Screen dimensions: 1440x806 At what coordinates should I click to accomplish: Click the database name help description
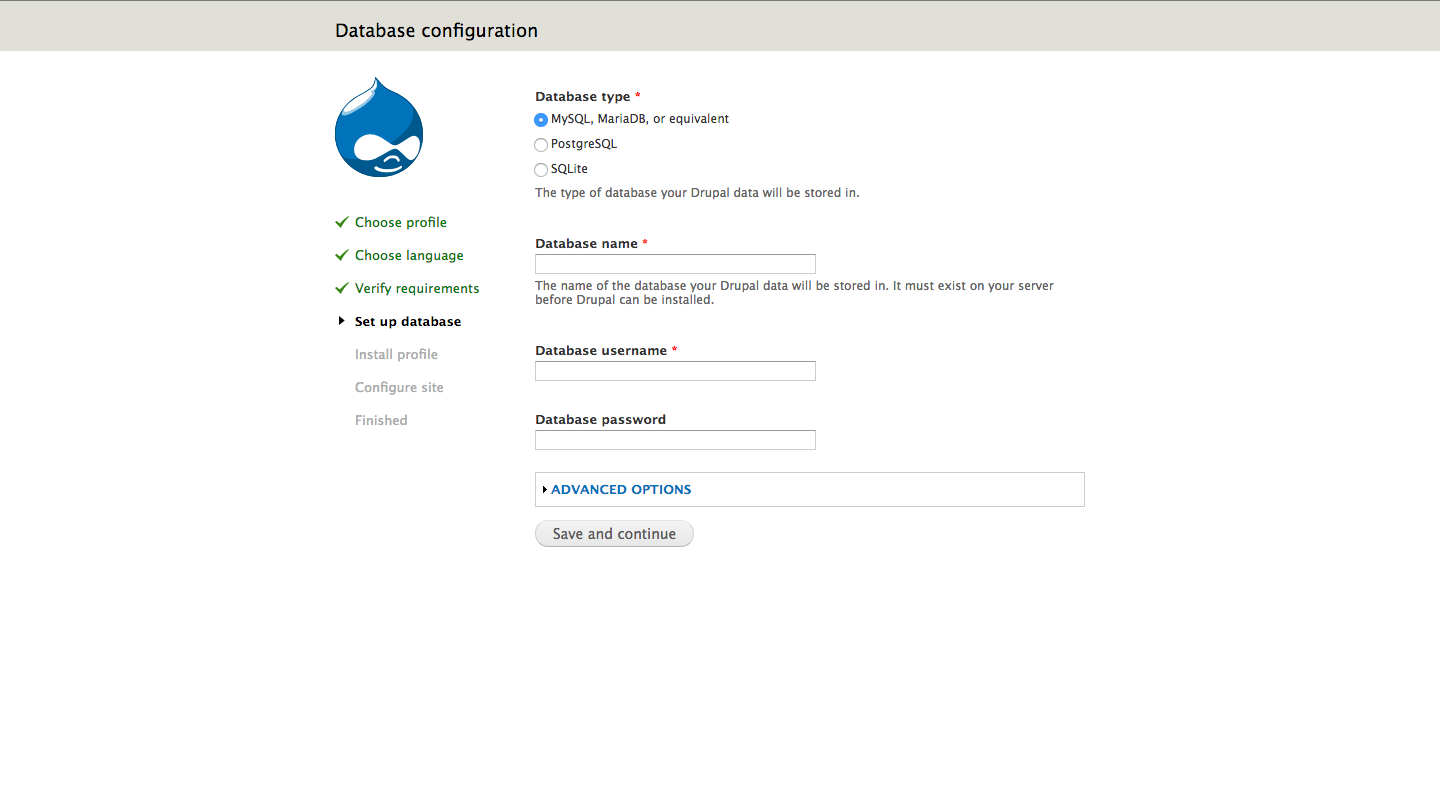click(795, 293)
